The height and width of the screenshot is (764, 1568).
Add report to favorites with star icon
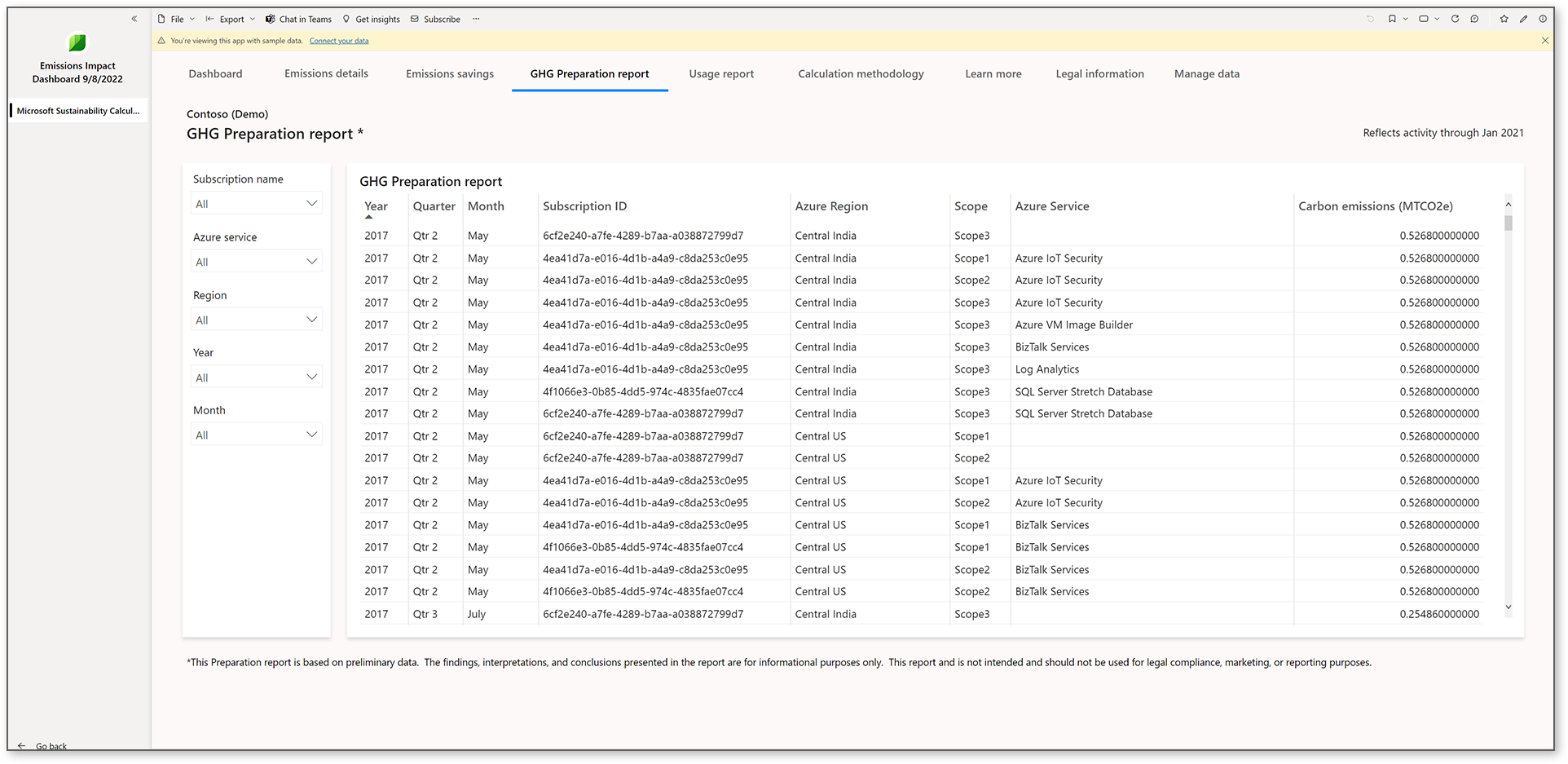coord(1504,19)
